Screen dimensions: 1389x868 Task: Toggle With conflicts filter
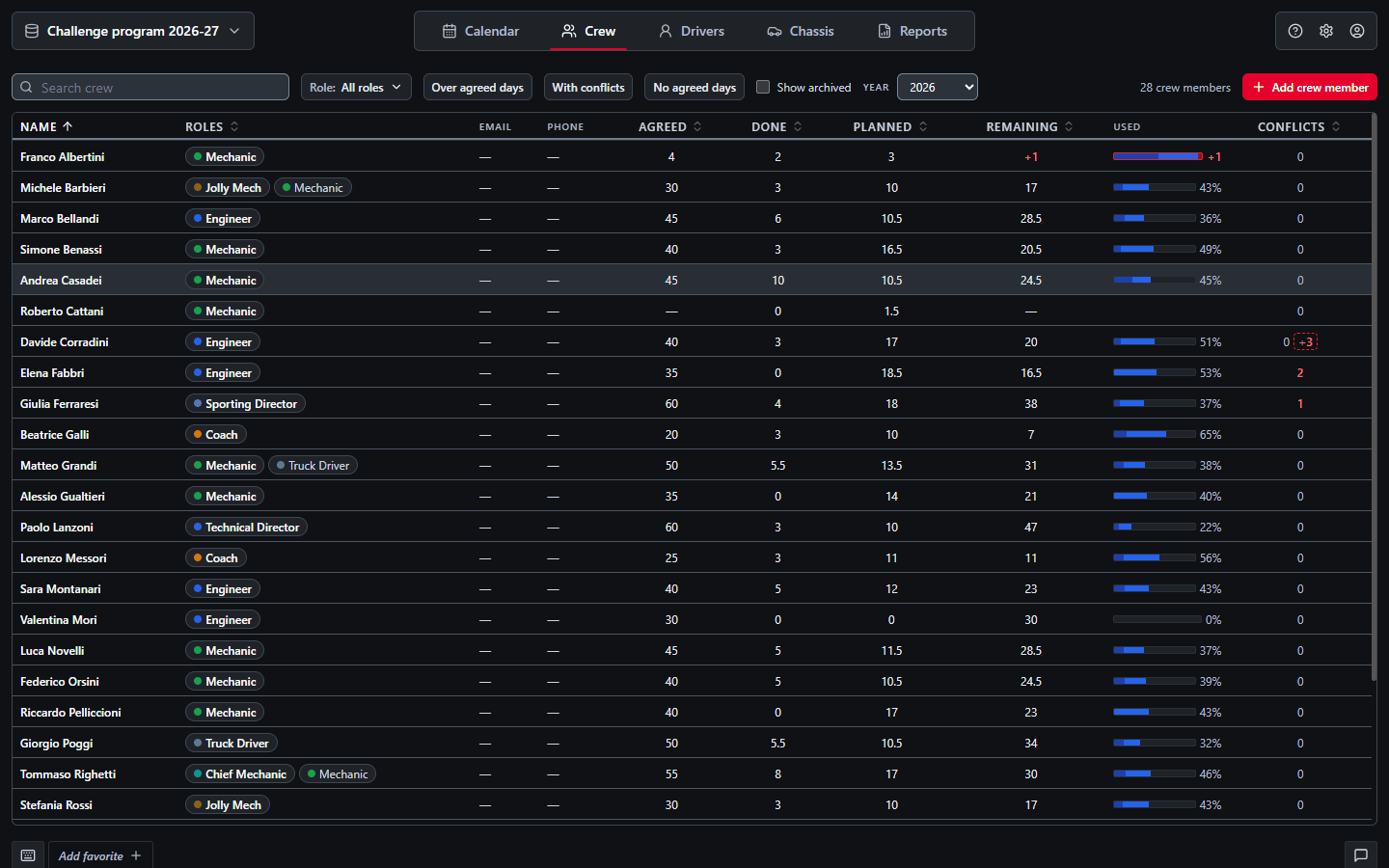coord(588,87)
